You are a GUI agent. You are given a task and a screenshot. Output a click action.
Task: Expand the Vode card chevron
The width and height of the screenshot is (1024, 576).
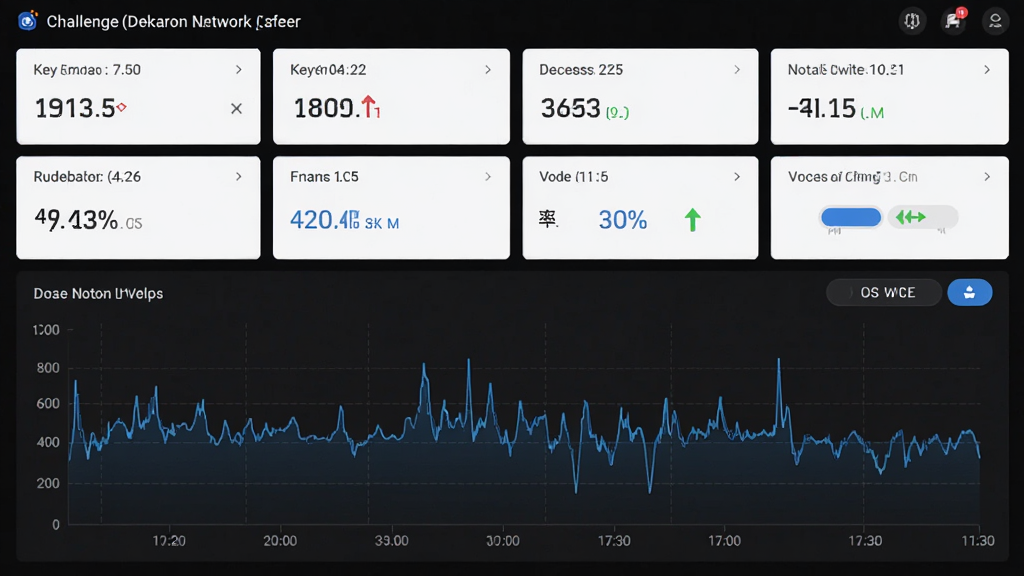point(737,177)
